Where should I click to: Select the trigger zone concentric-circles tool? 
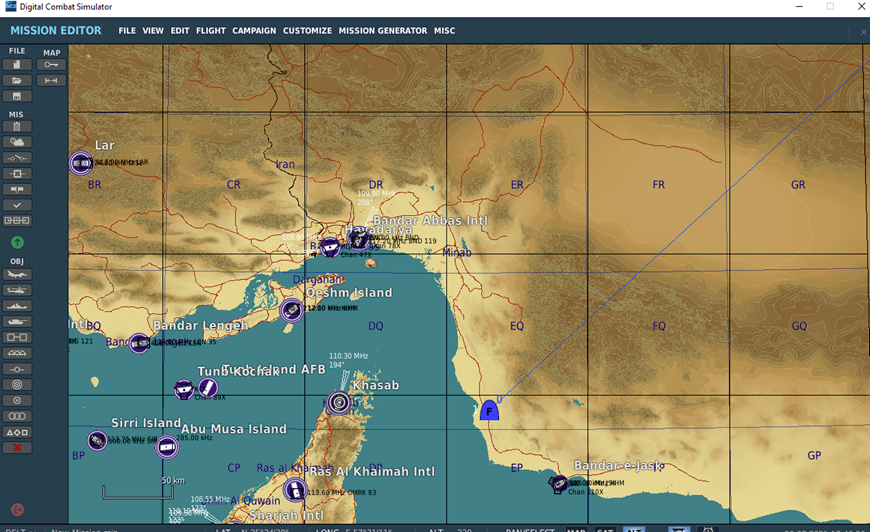coord(17,384)
